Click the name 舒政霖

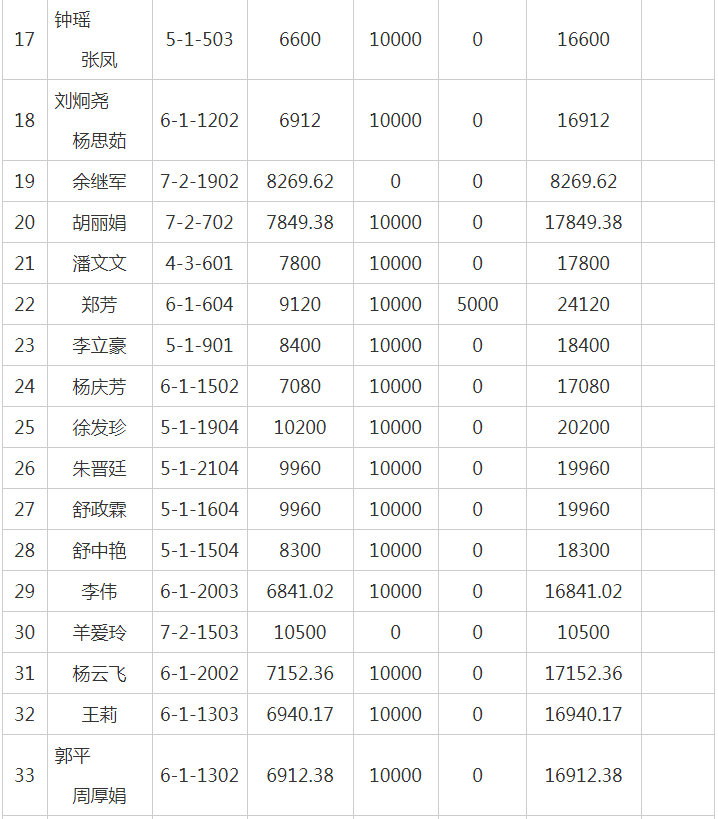99,509
